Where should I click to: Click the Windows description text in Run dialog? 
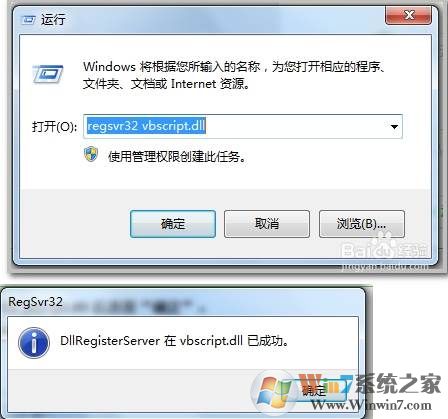tap(233, 75)
